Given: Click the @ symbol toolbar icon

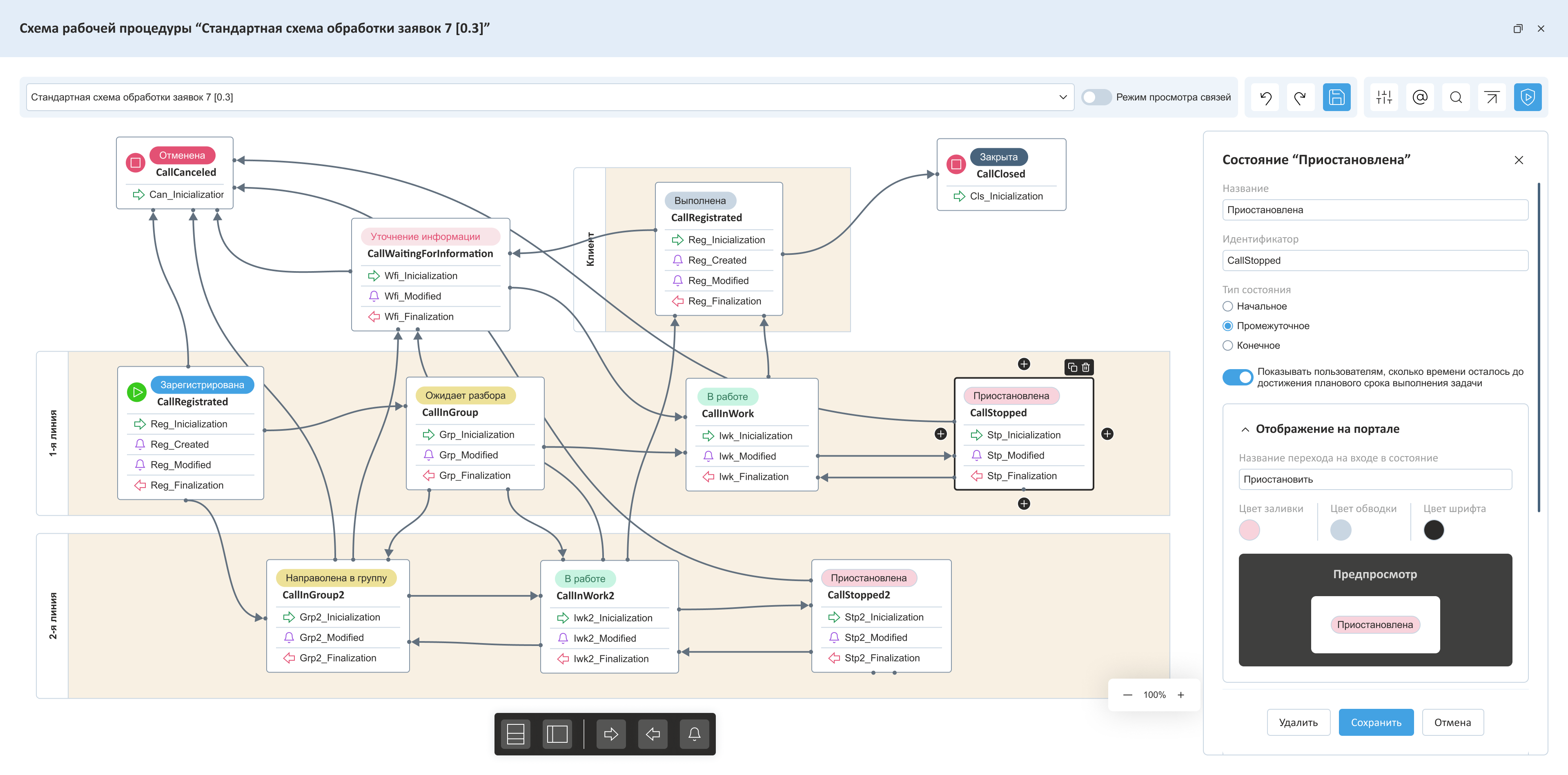Looking at the screenshot, I should tap(1419, 98).
